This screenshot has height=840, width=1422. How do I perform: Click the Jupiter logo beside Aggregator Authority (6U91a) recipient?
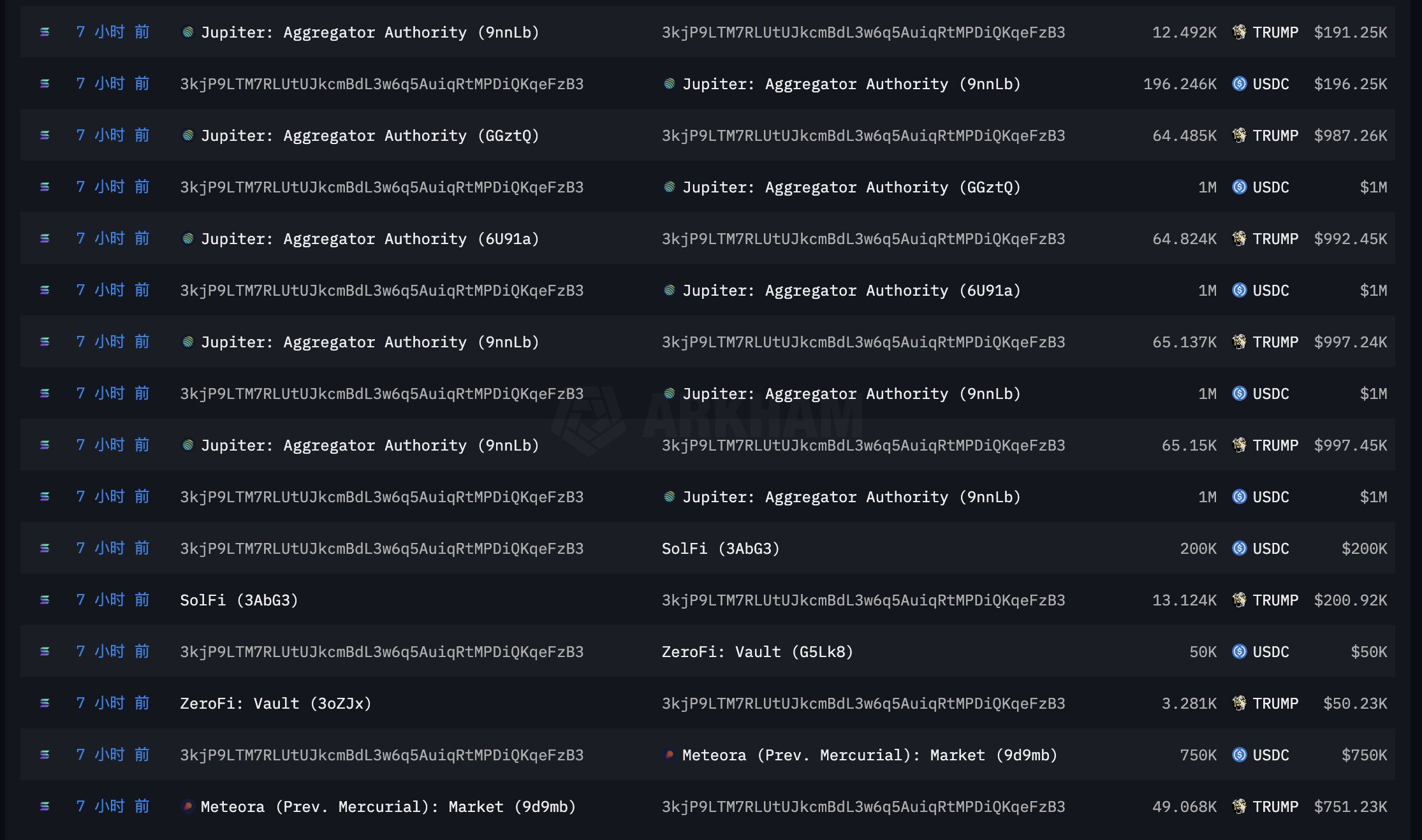[669, 290]
